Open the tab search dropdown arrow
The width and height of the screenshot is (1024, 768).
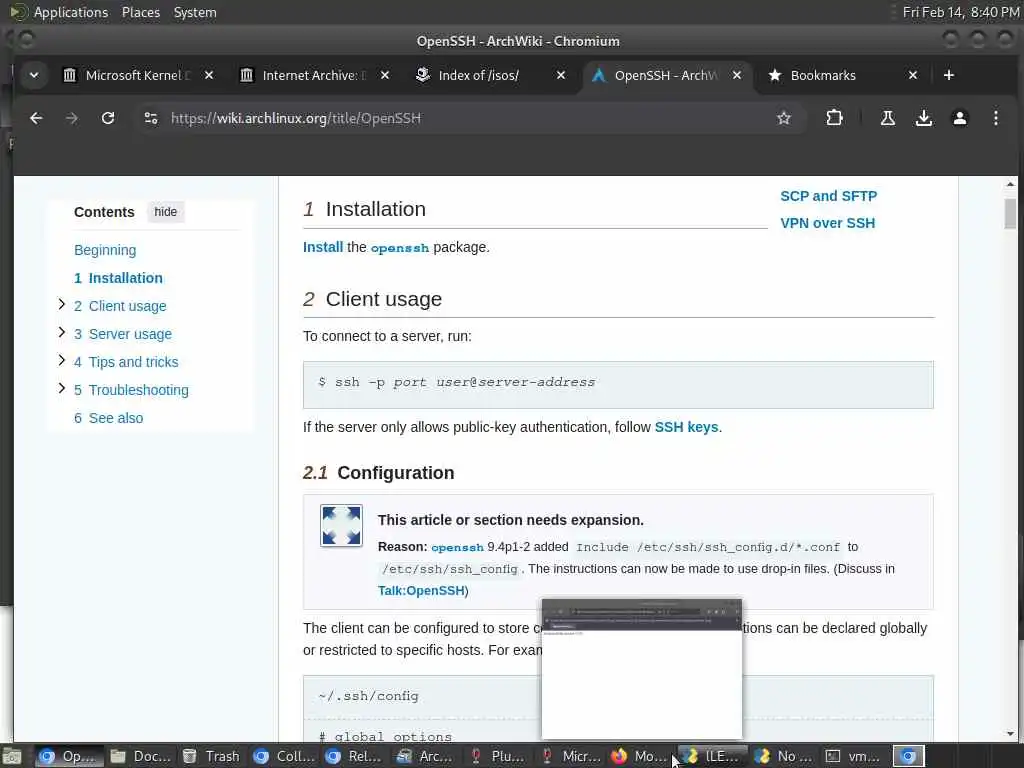(34, 75)
